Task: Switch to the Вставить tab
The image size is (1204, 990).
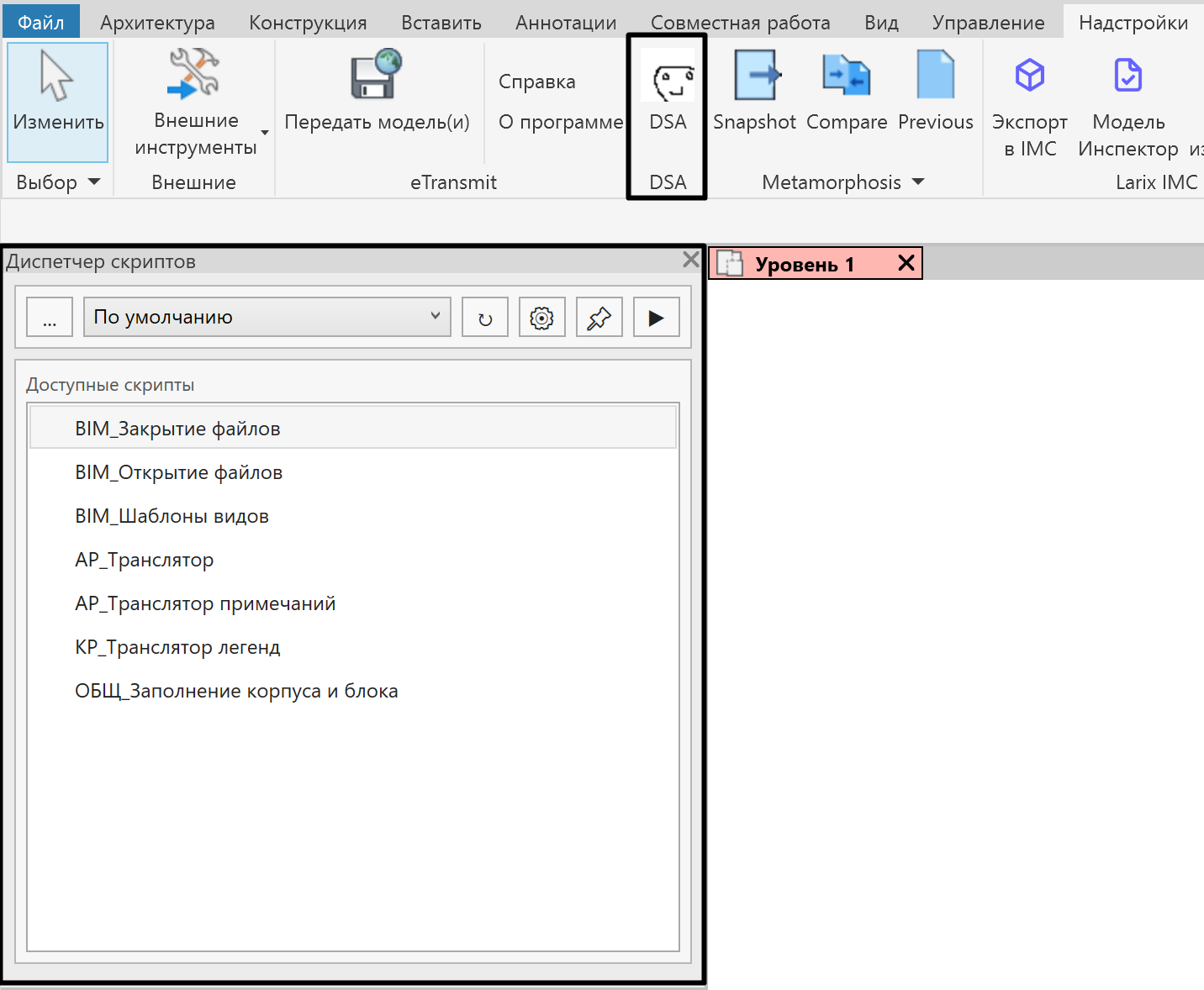Action: point(441,23)
